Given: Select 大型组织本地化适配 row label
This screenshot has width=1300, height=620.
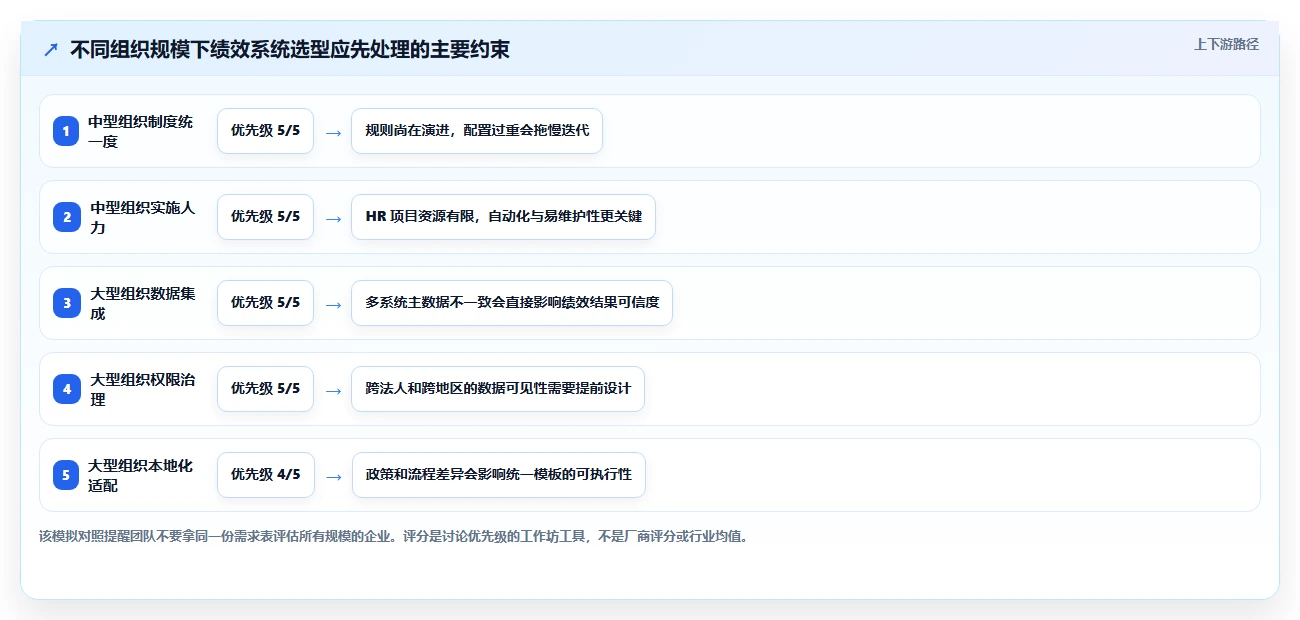Looking at the screenshot, I should pyautogui.click(x=140, y=475).
